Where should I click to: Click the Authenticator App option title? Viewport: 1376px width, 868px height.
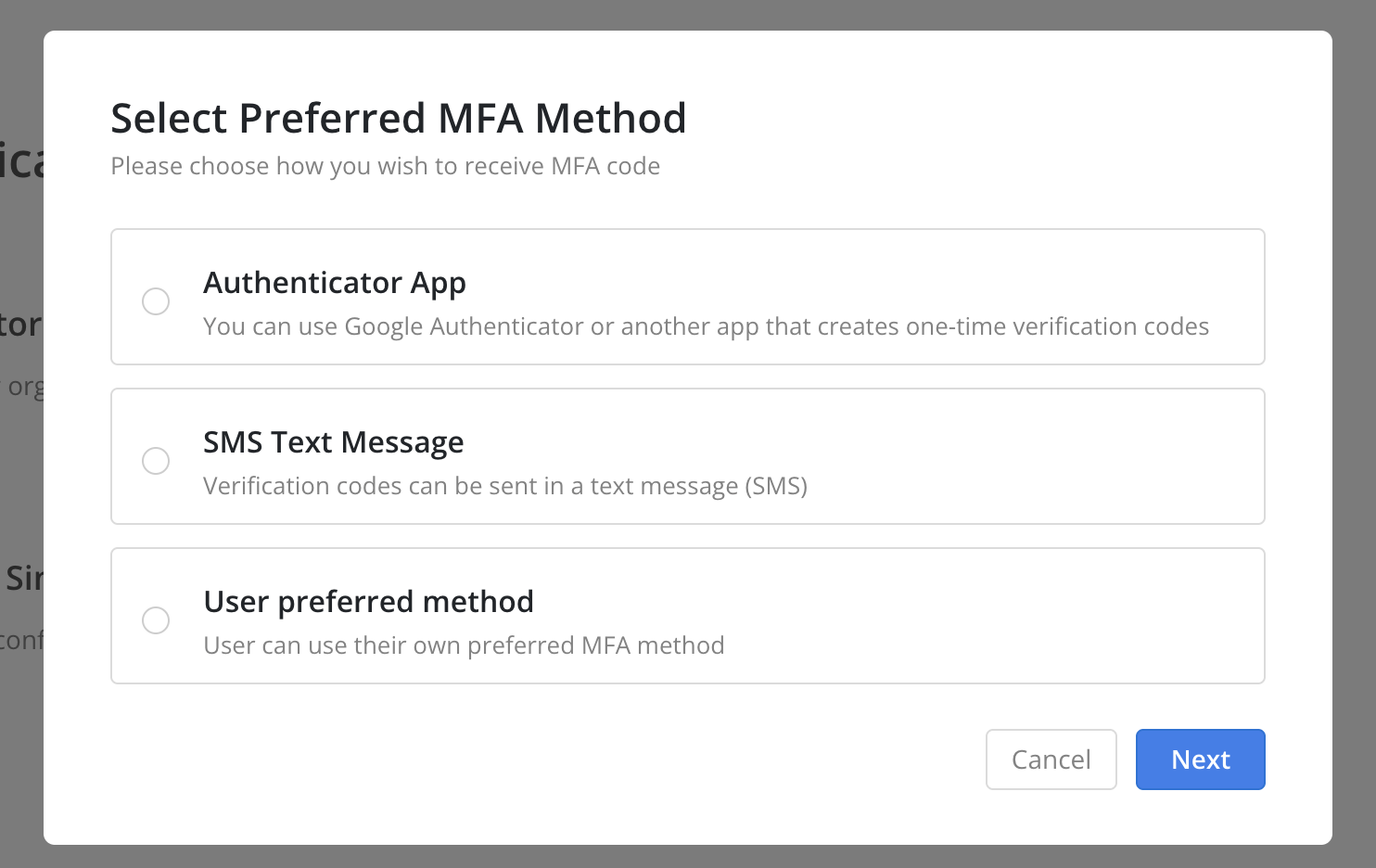point(335,283)
